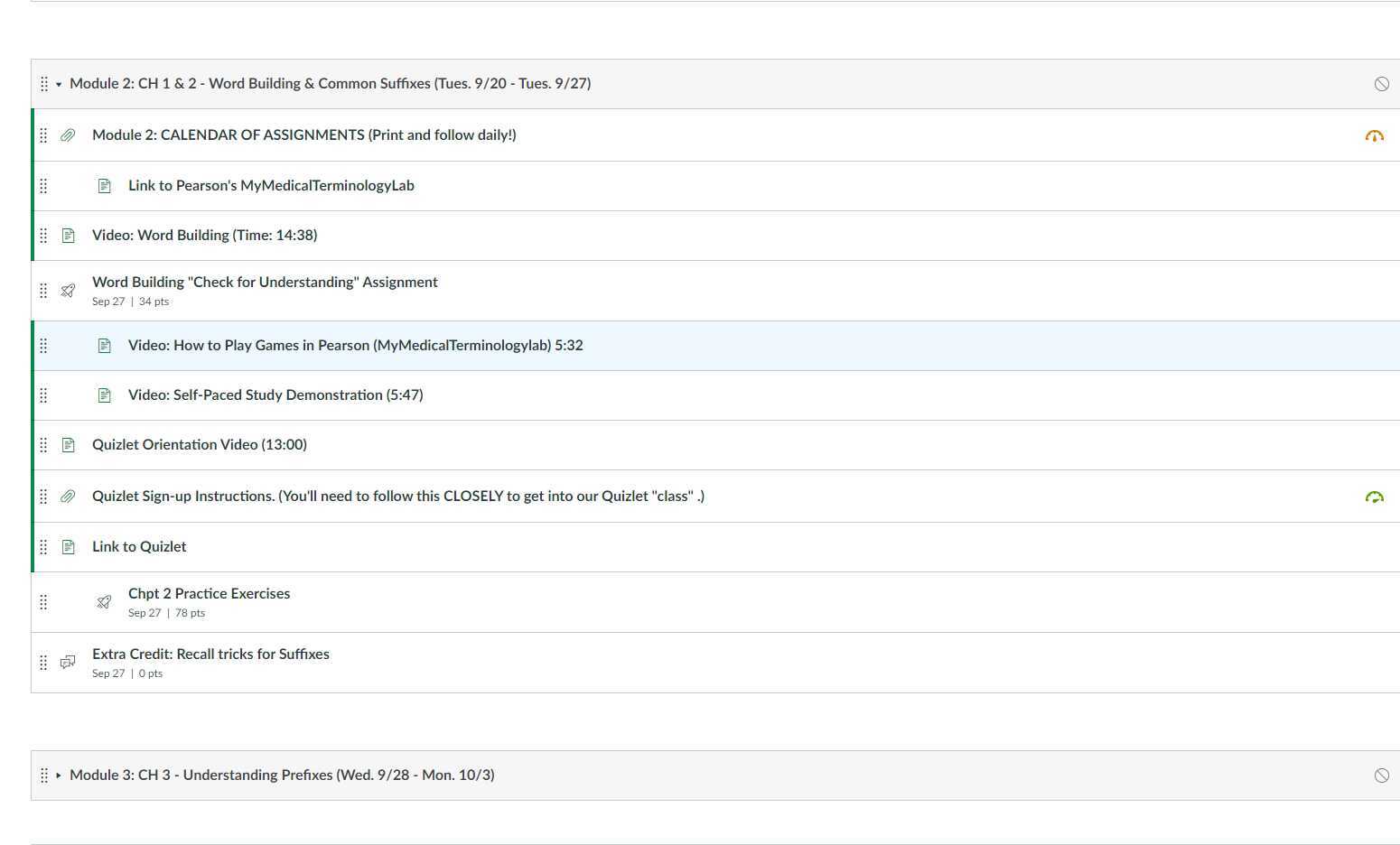Open the Chpt 2 Practice Exercises assignment
This screenshot has width=1400, height=845.
click(x=209, y=593)
